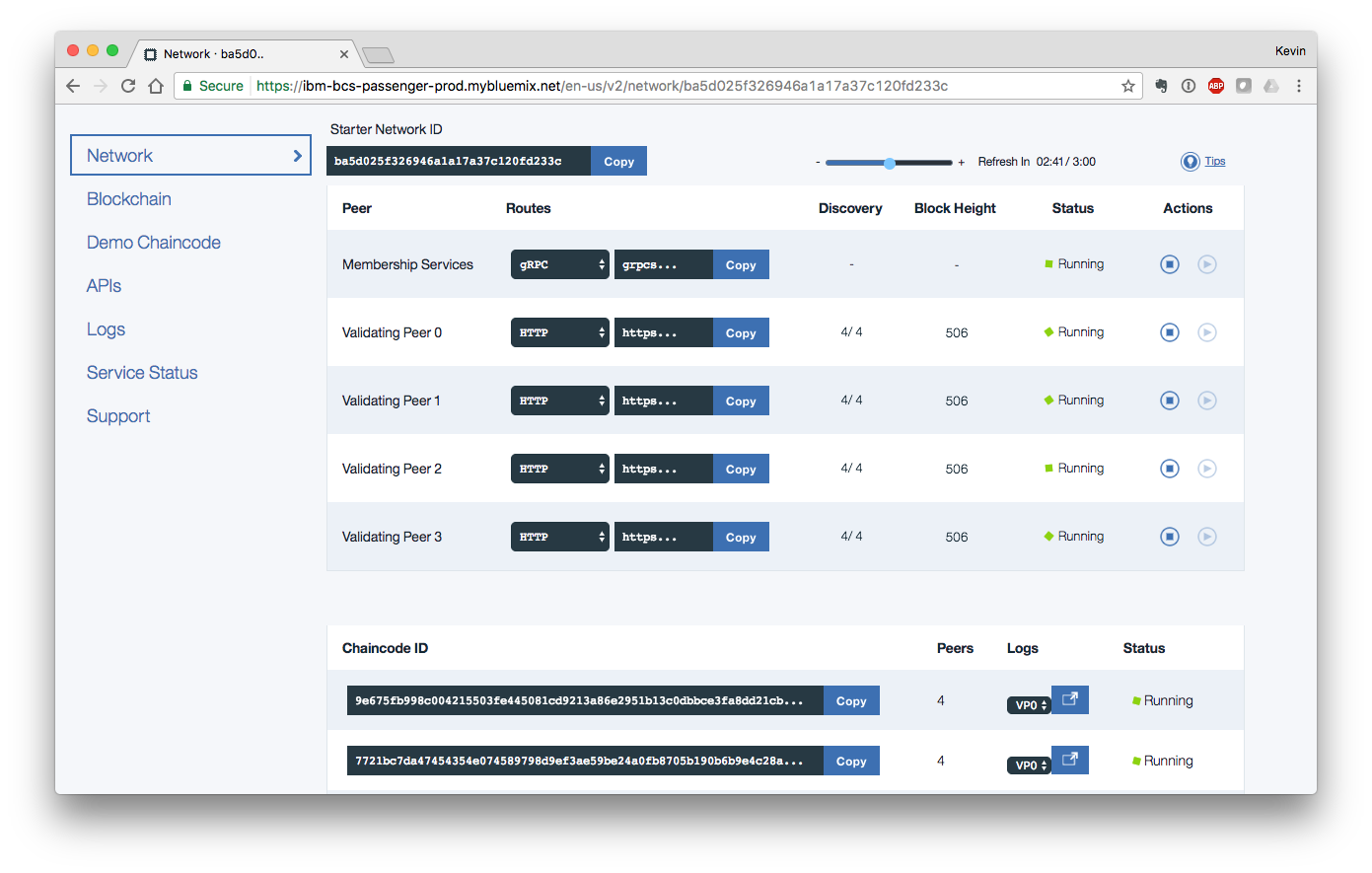1372x873 pixels.
Task: Open the Adblock Plus extension
Action: point(1216,86)
